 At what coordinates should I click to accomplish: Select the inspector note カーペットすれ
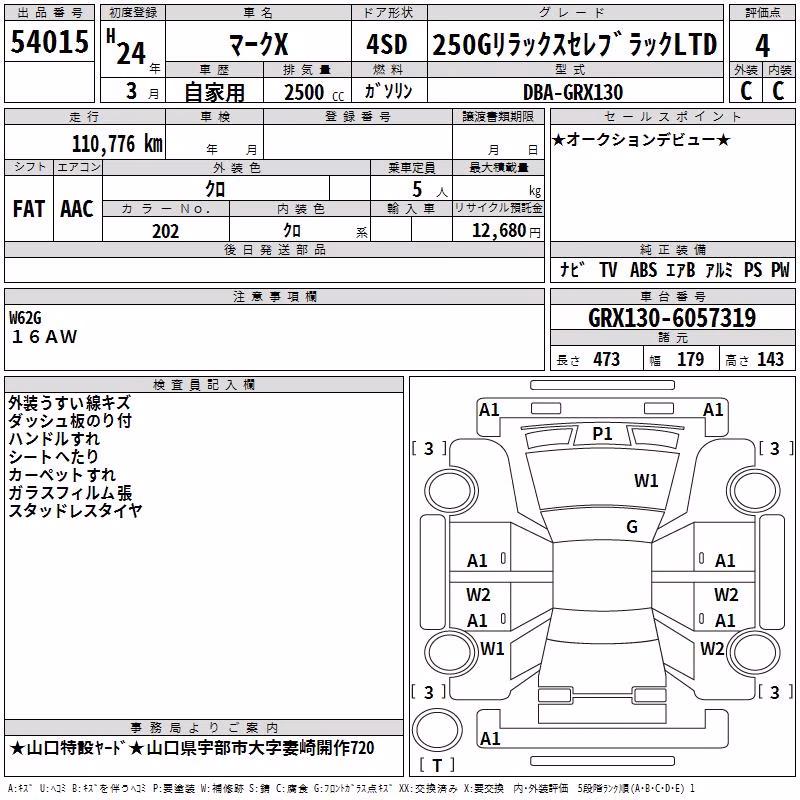[x=62, y=474]
